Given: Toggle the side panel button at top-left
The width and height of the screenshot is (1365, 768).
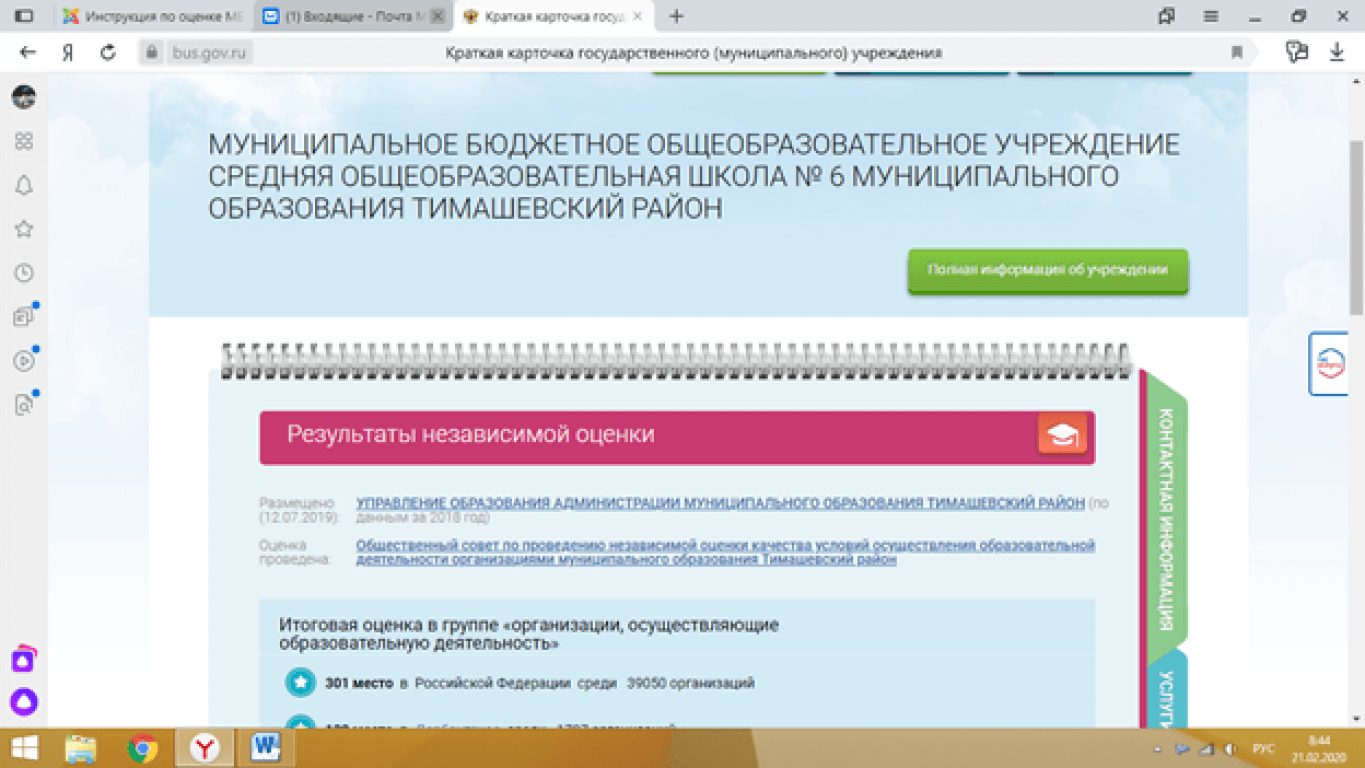Looking at the screenshot, I should (24, 16).
